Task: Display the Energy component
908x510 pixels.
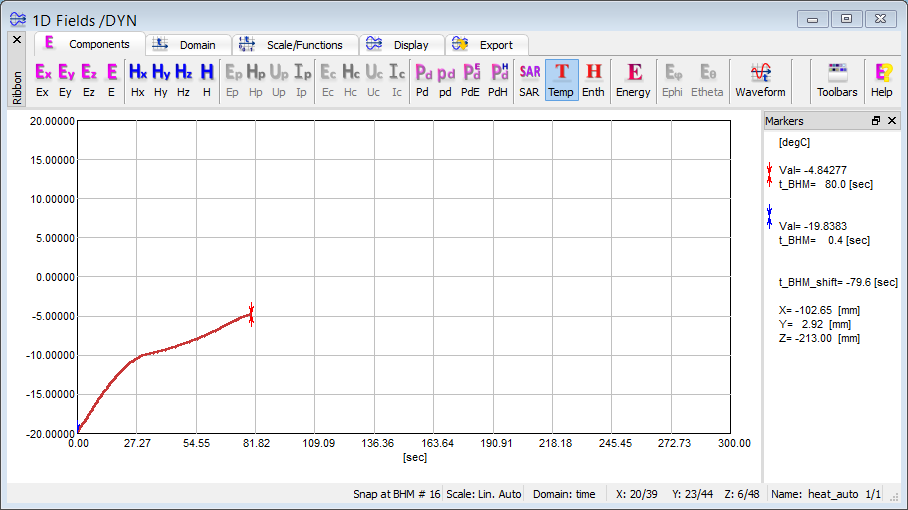Action: 633,79
